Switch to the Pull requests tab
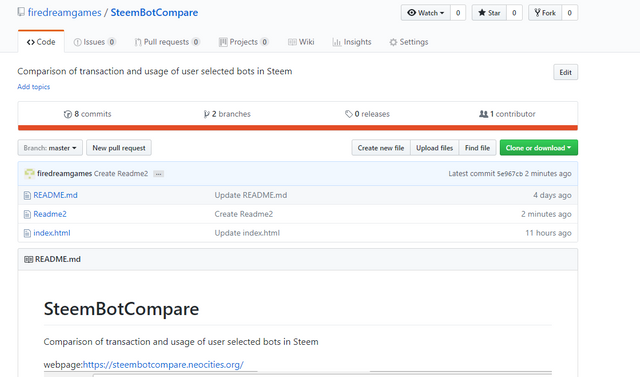 click(x=167, y=42)
